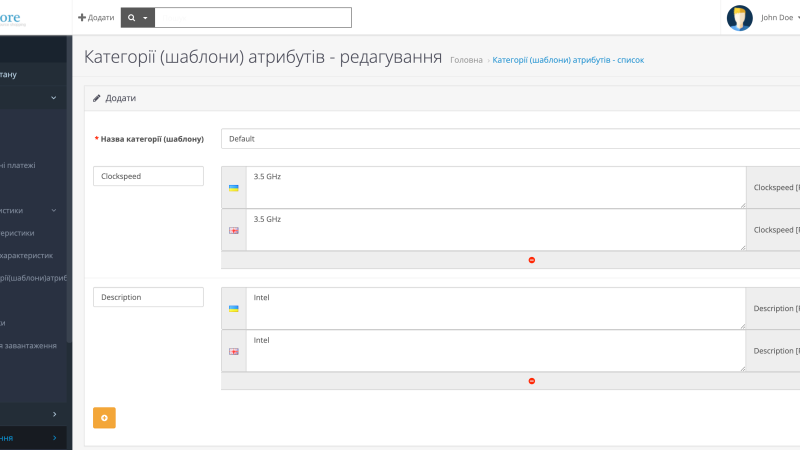Add a new attribute with orange plus button
The image size is (800, 450).
104,418
